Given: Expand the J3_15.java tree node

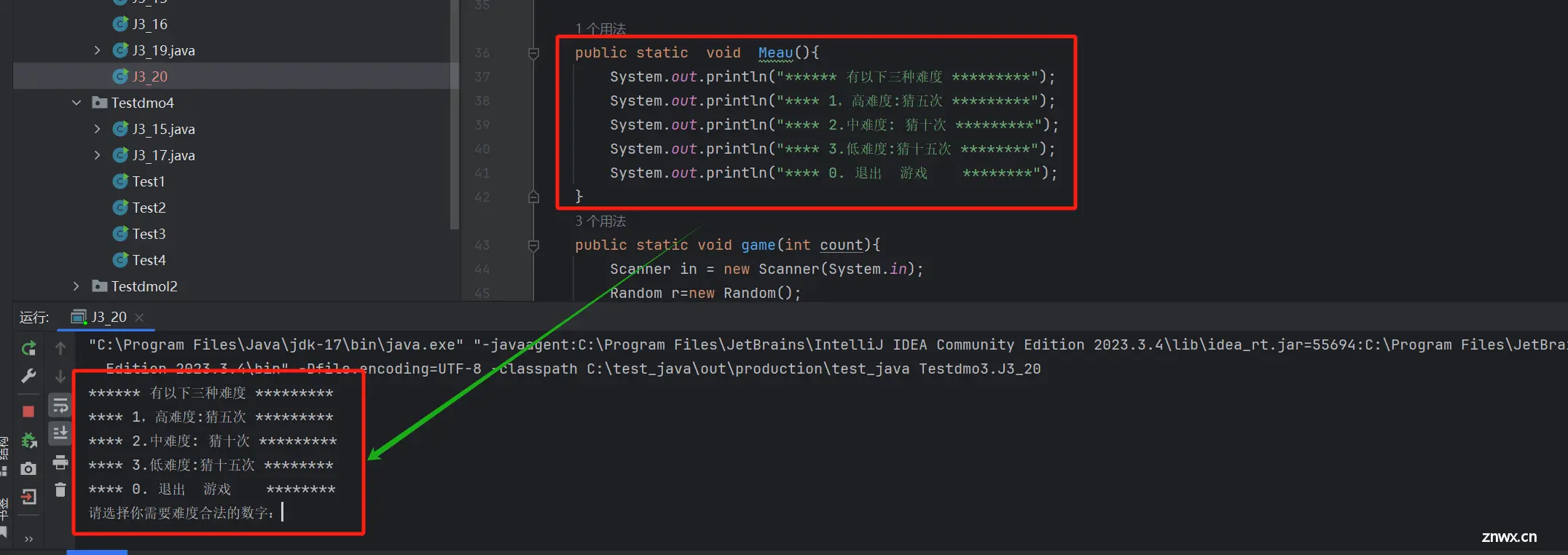Looking at the screenshot, I should (97, 129).
